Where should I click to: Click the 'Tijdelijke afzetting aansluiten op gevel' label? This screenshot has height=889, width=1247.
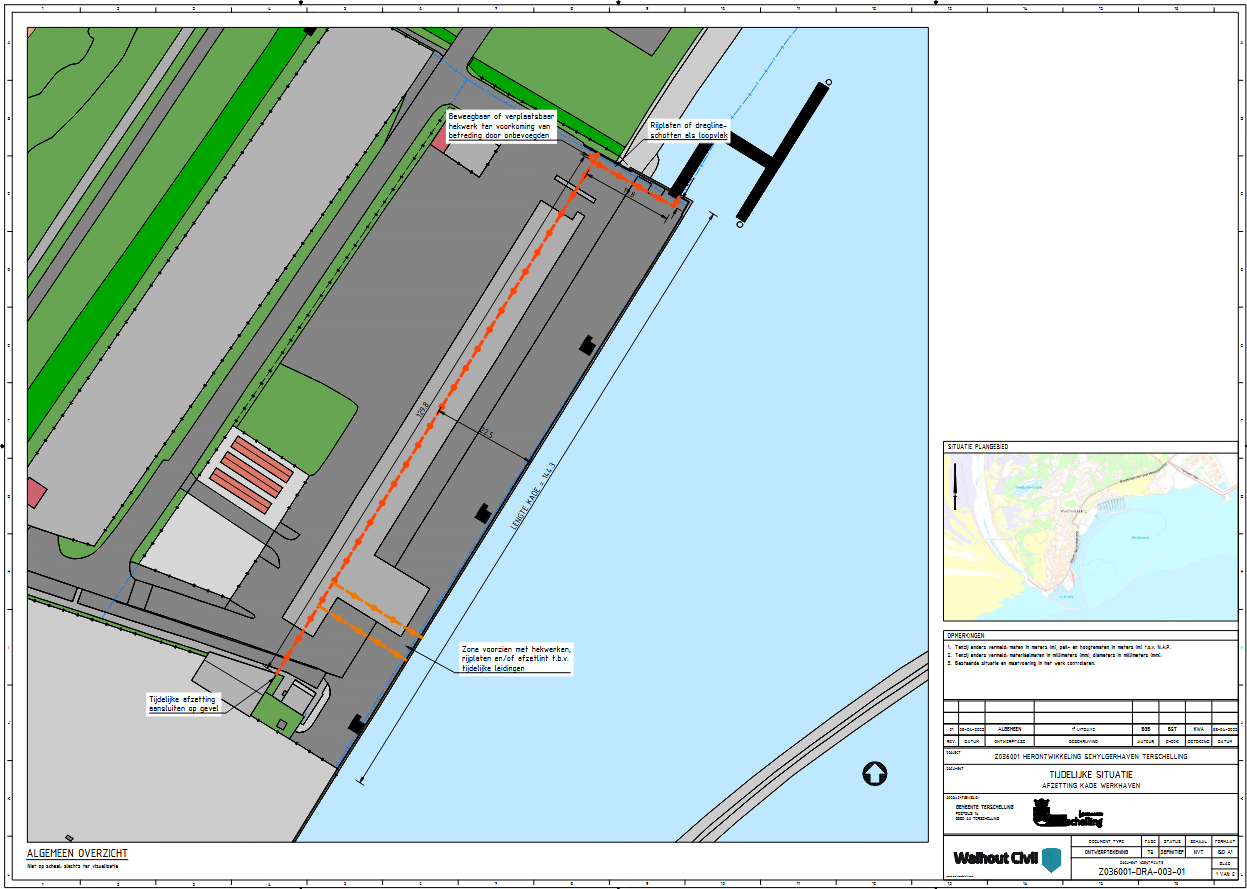coord(183,703)
